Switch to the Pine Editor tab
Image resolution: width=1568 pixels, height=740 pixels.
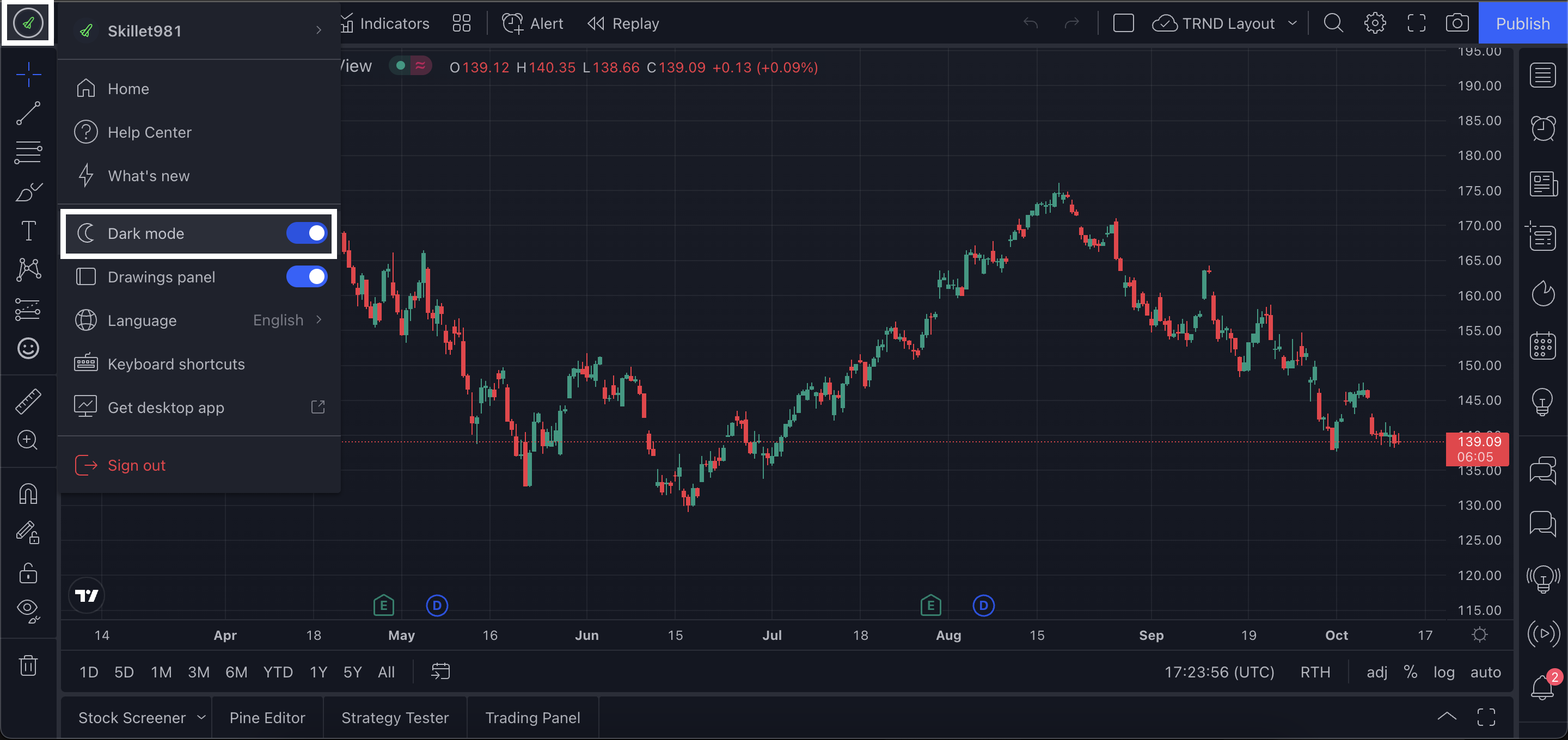[x=267, y=718]
